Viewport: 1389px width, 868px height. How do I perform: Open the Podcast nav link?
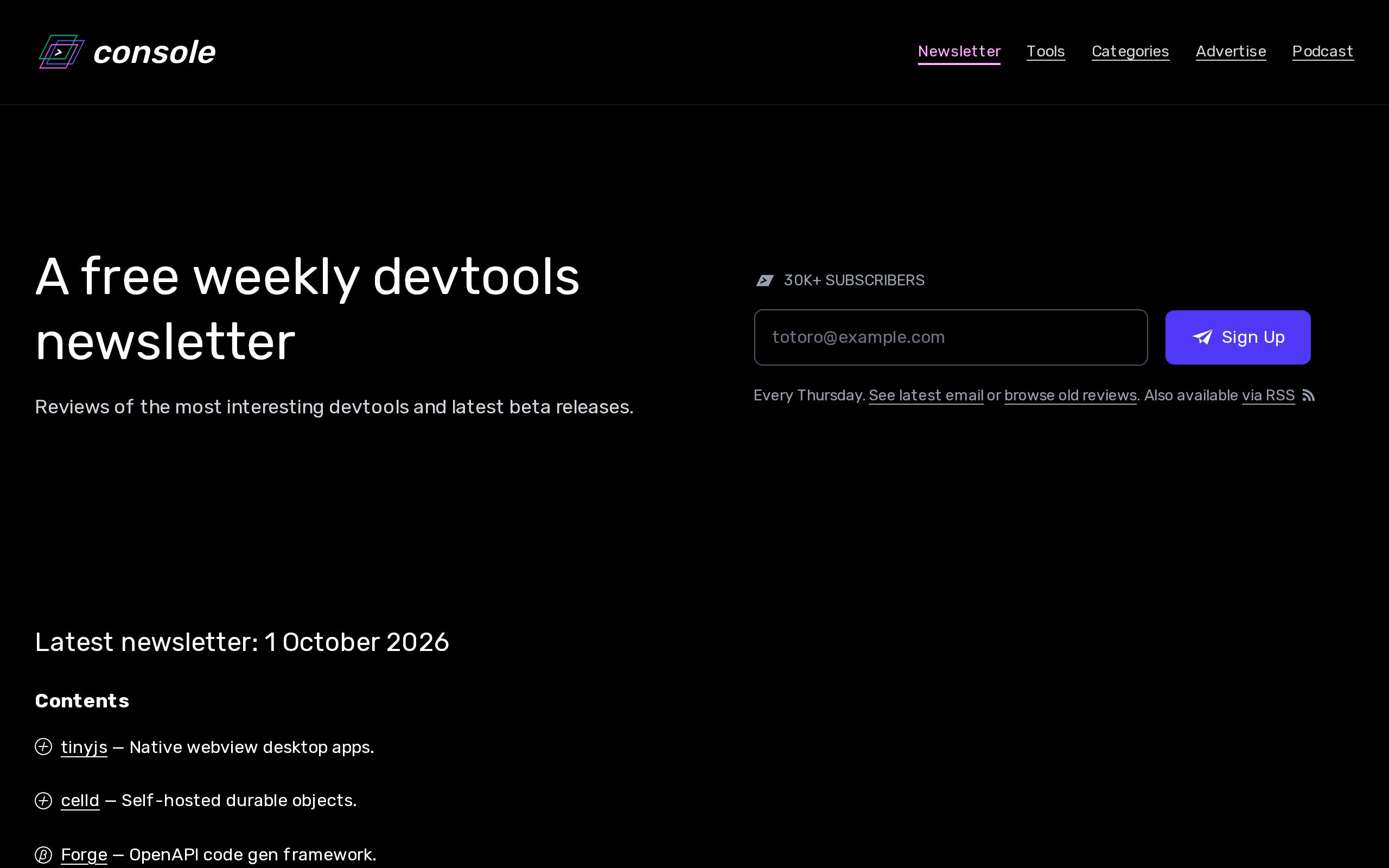(x=1322, y=52)
